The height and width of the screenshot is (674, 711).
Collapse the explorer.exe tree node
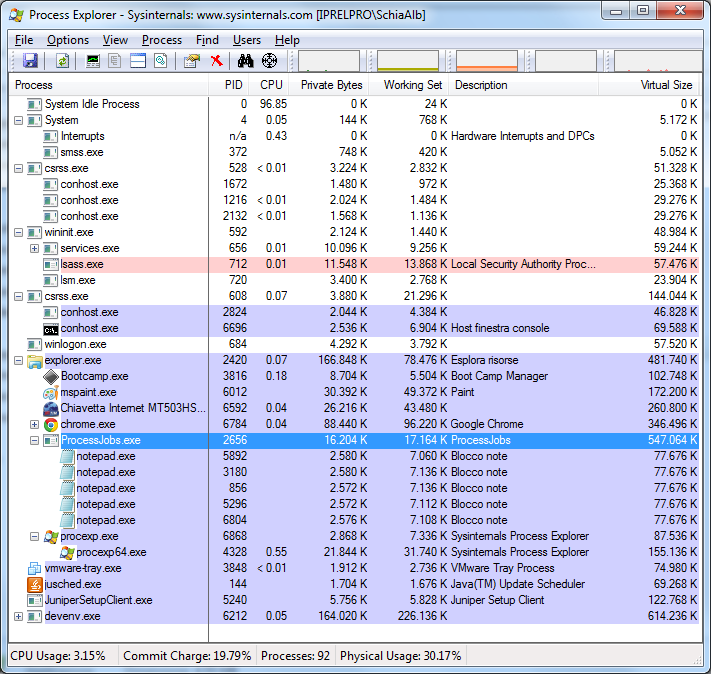pos(18,360)
